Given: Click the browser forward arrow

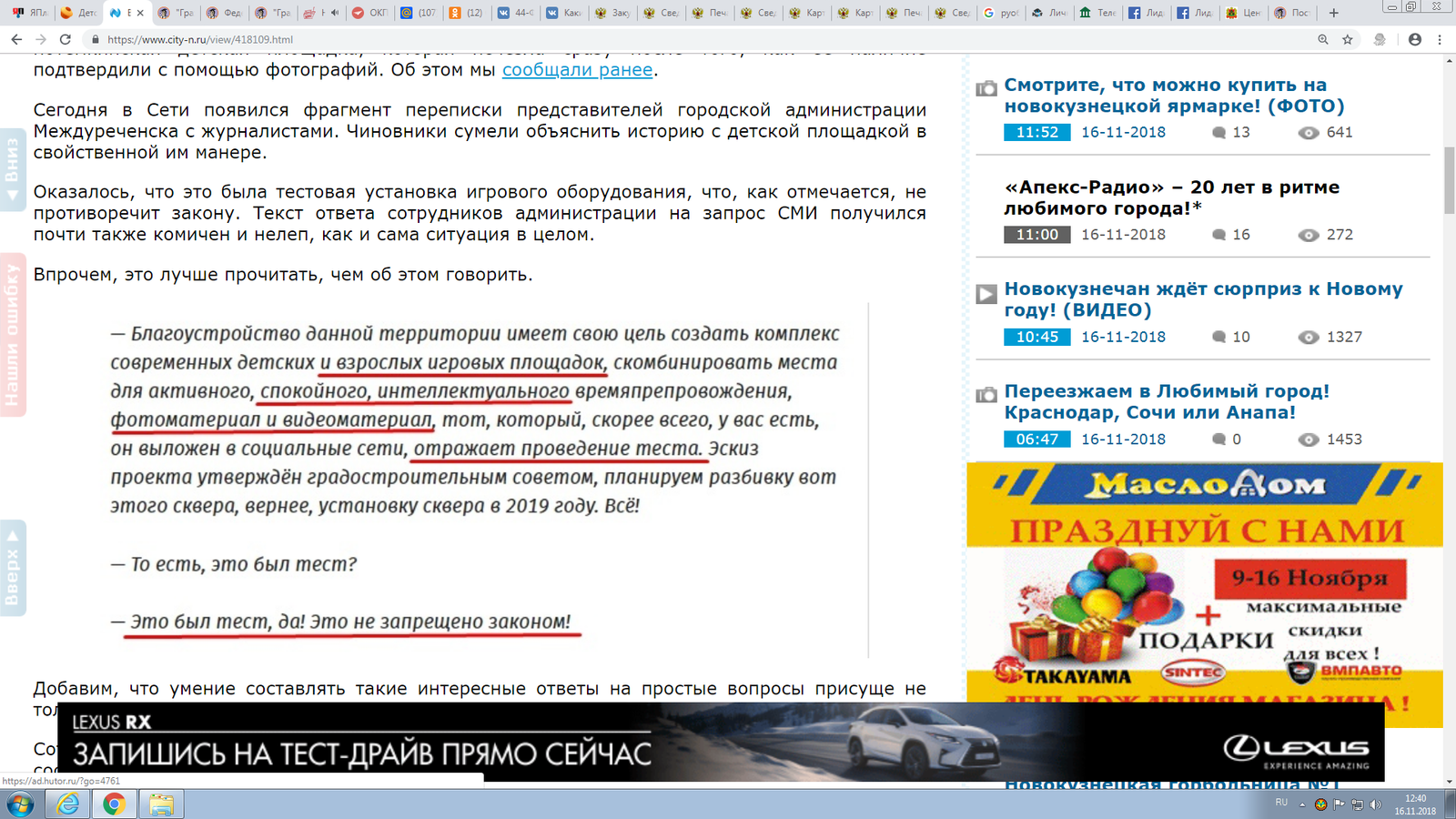Looking at the screenshot, I should [x=41, y=39].
